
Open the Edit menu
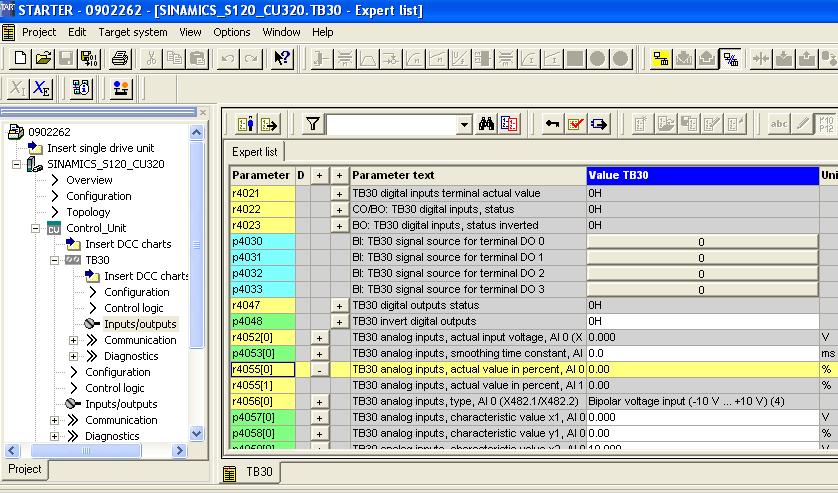[x=77, y=32]
